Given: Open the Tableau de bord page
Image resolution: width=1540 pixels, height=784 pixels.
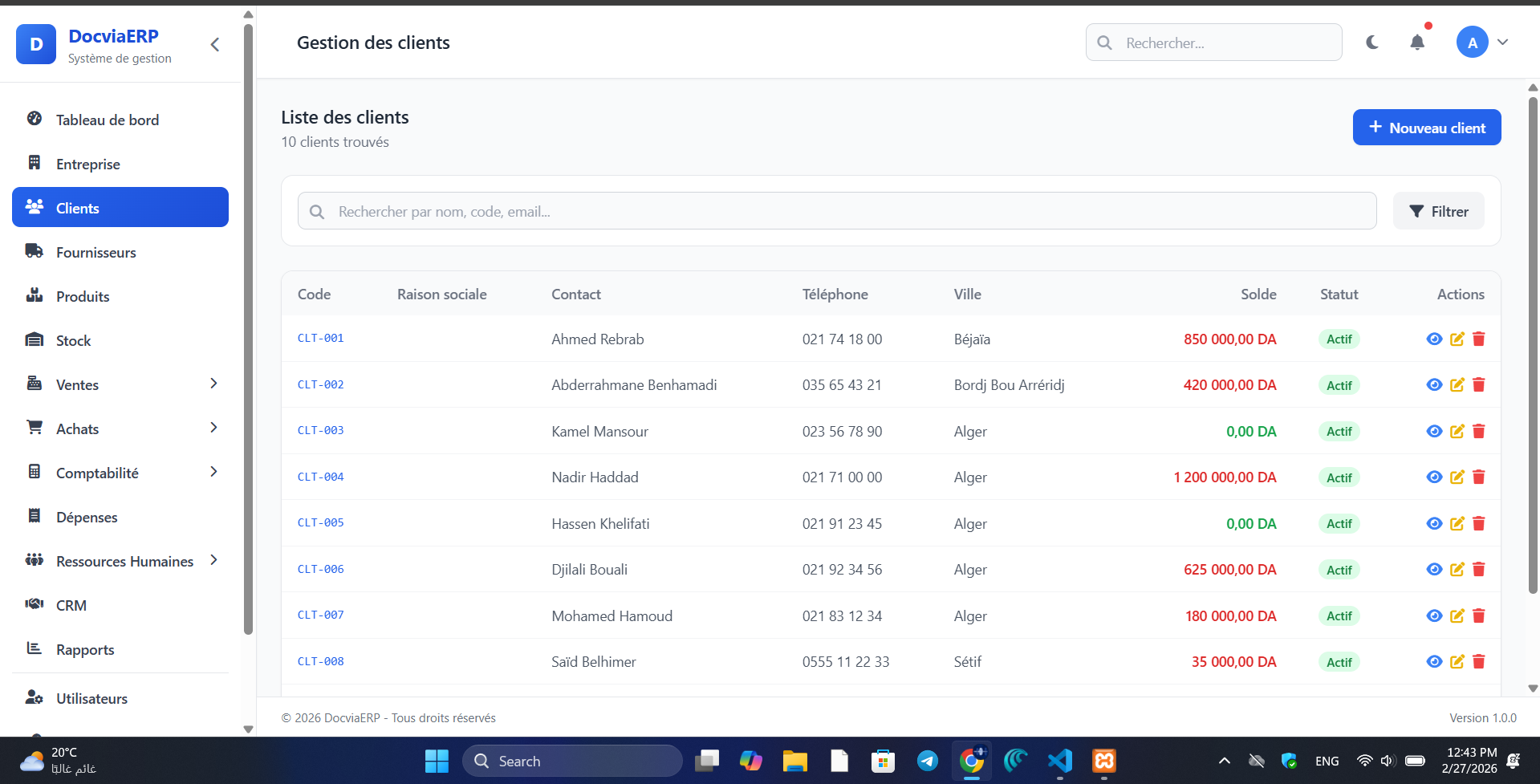Looking at the screenshot, I should [108, 120].
